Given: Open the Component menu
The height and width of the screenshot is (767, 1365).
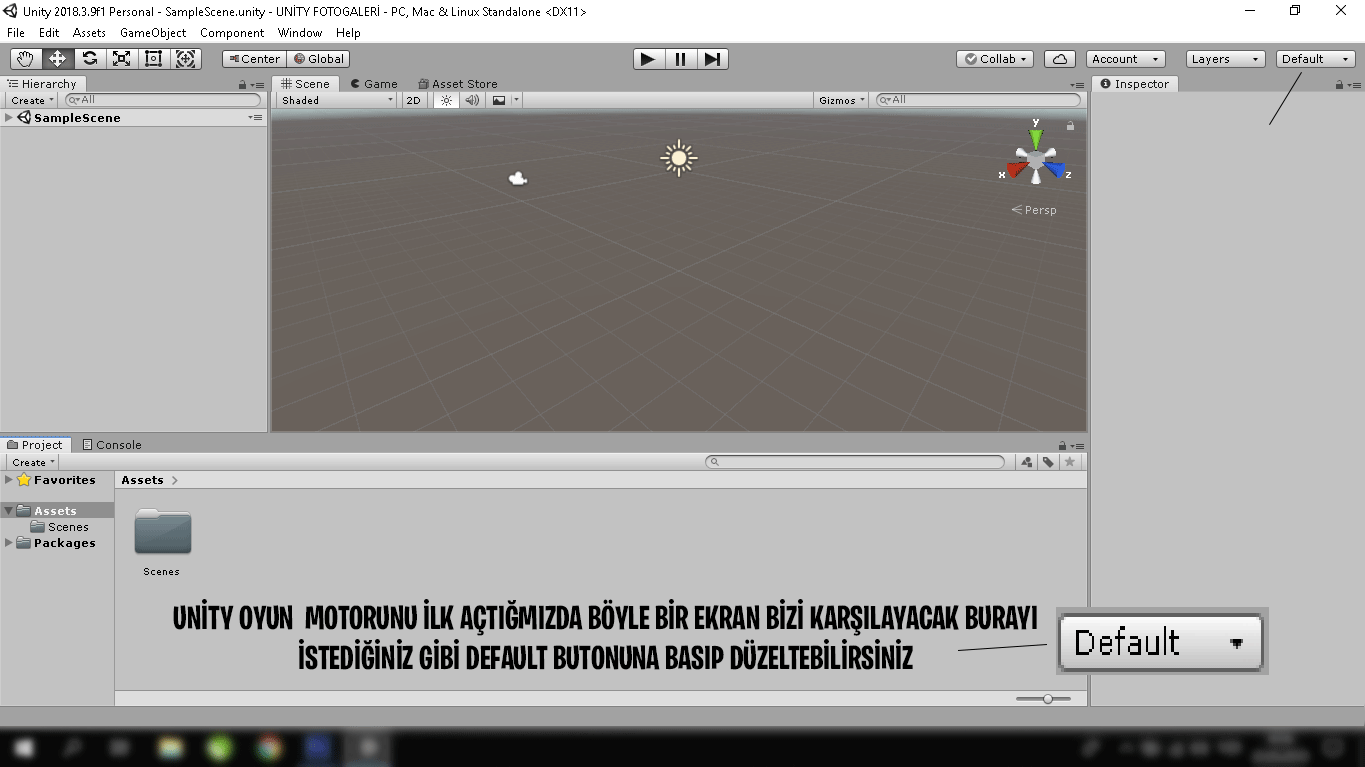Looking at the screenshot, I should [232, 33].
